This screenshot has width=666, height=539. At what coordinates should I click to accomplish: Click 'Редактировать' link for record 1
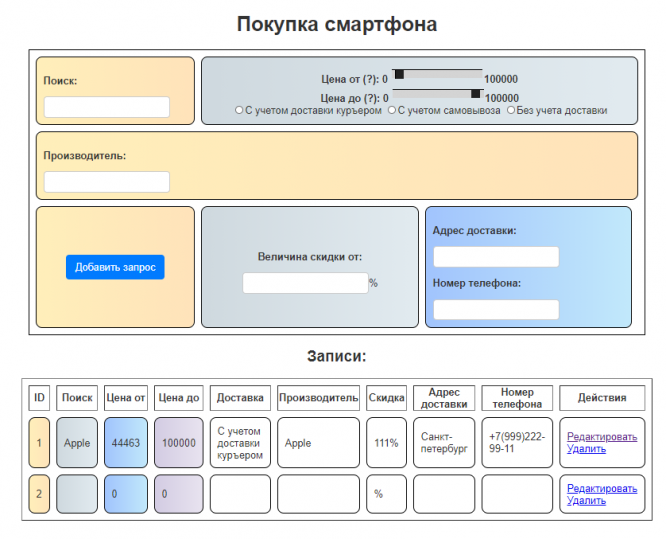[601, 437]
